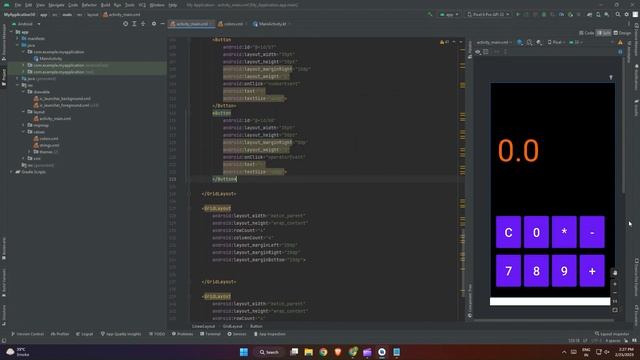Open the project panel settings gear

[154, 24]
